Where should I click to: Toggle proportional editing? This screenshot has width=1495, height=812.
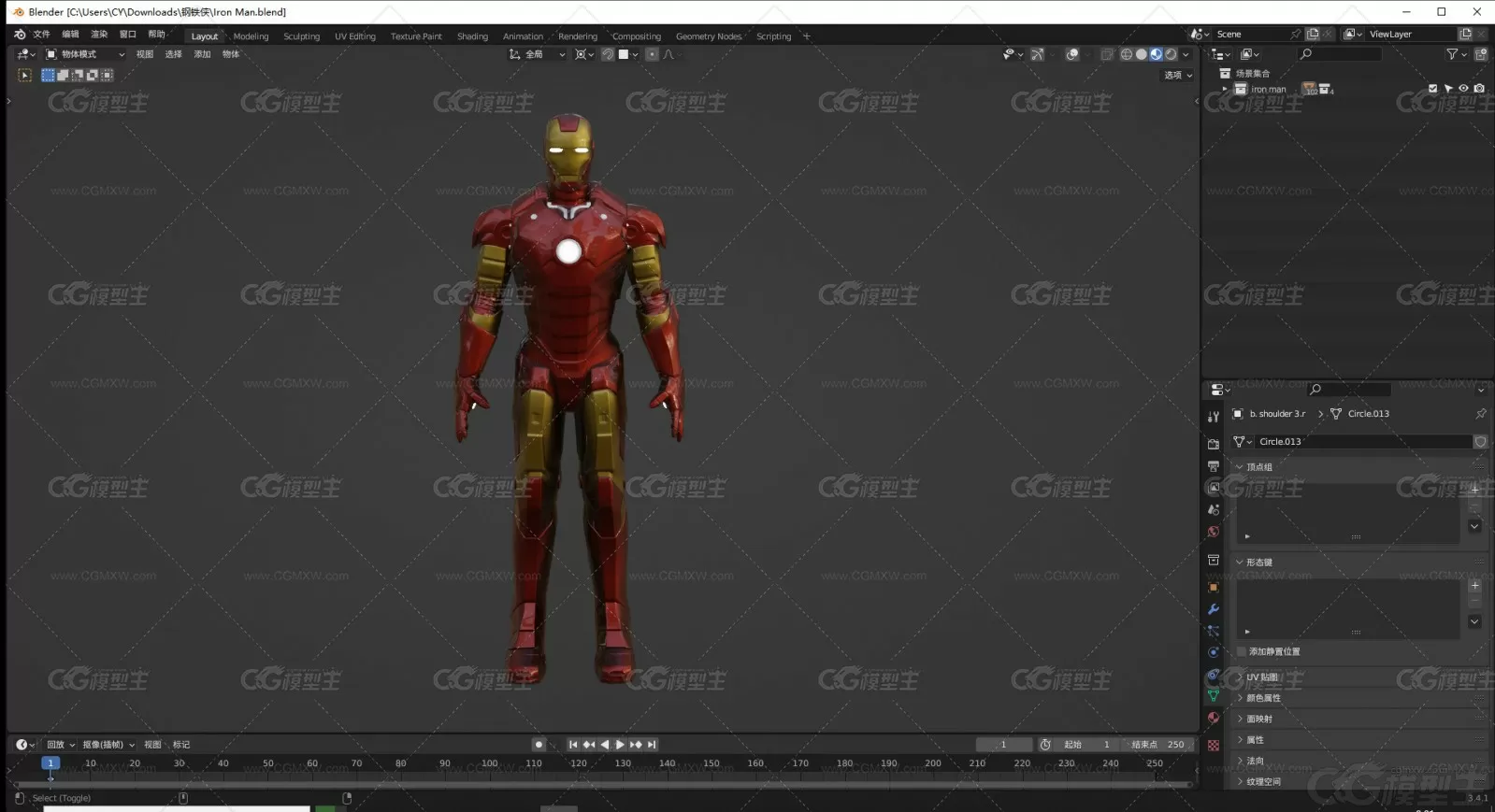(x=652, y=54)
